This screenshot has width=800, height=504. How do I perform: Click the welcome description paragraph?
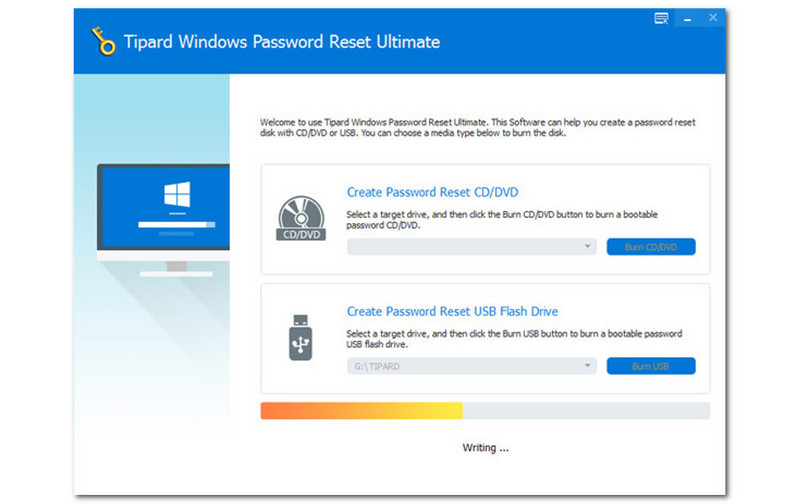point(478,128)
